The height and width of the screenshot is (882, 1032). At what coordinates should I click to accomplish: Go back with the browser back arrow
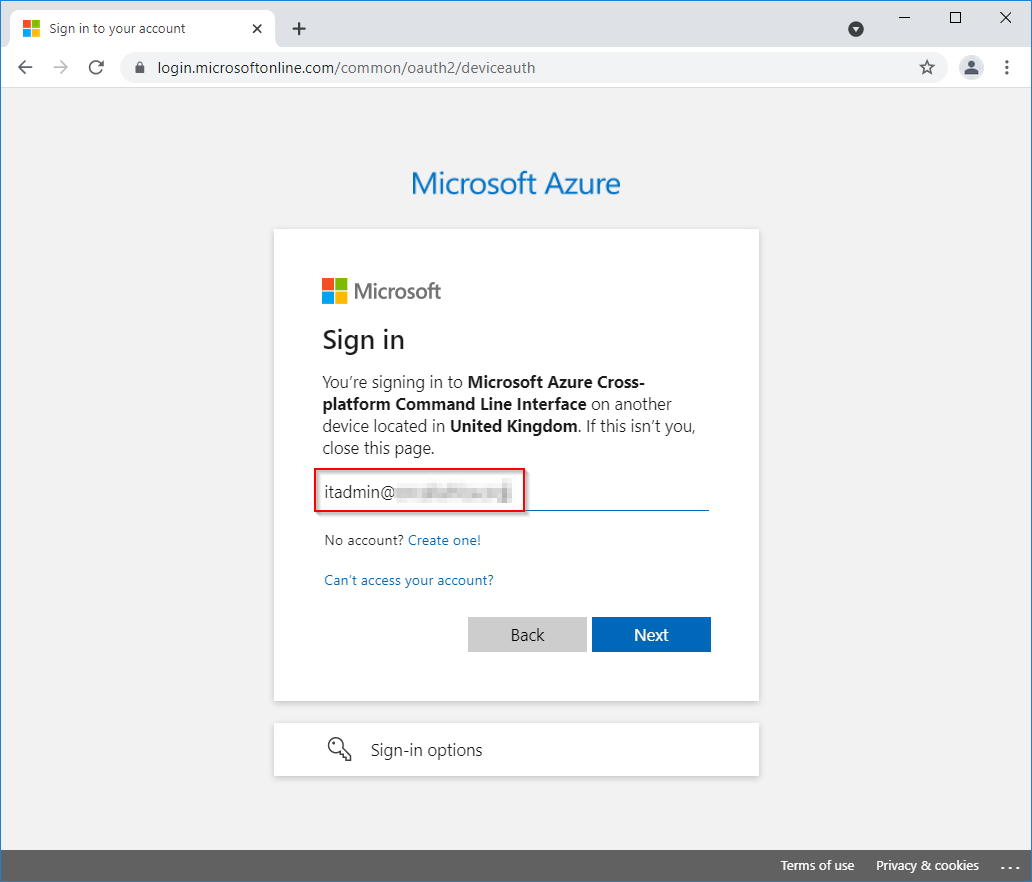pyautogui.click(x=25, y=67)
